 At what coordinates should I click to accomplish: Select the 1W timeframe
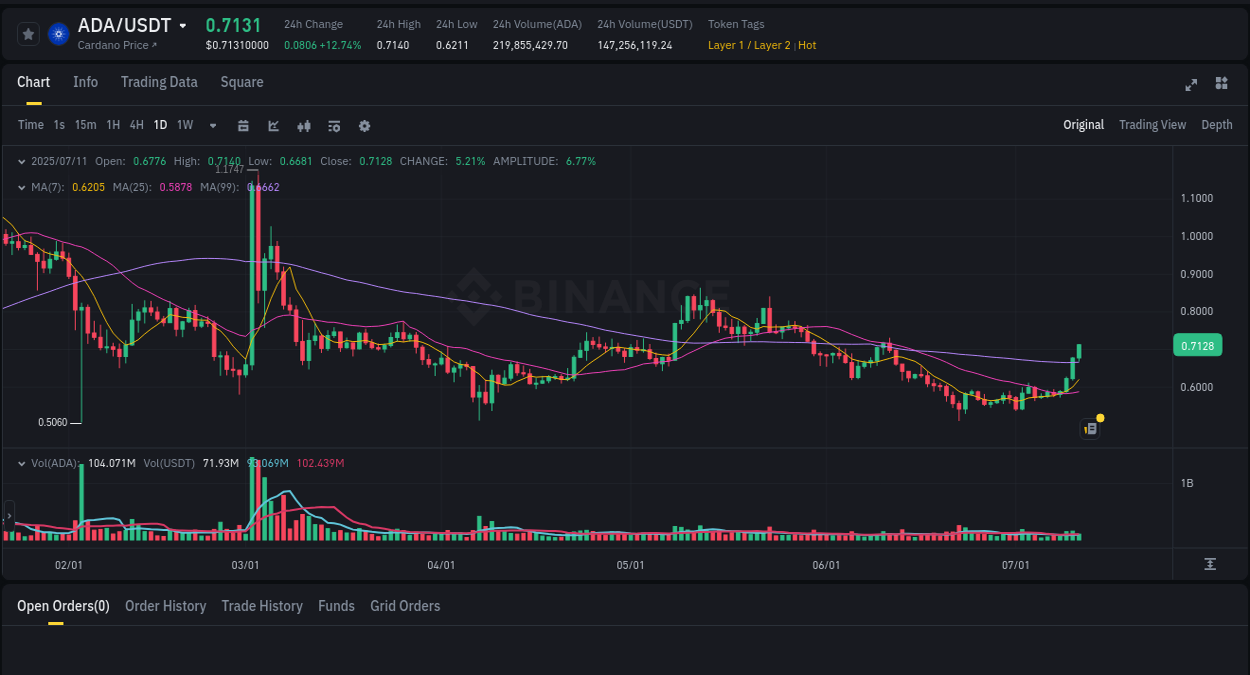[x=184, y=125]
